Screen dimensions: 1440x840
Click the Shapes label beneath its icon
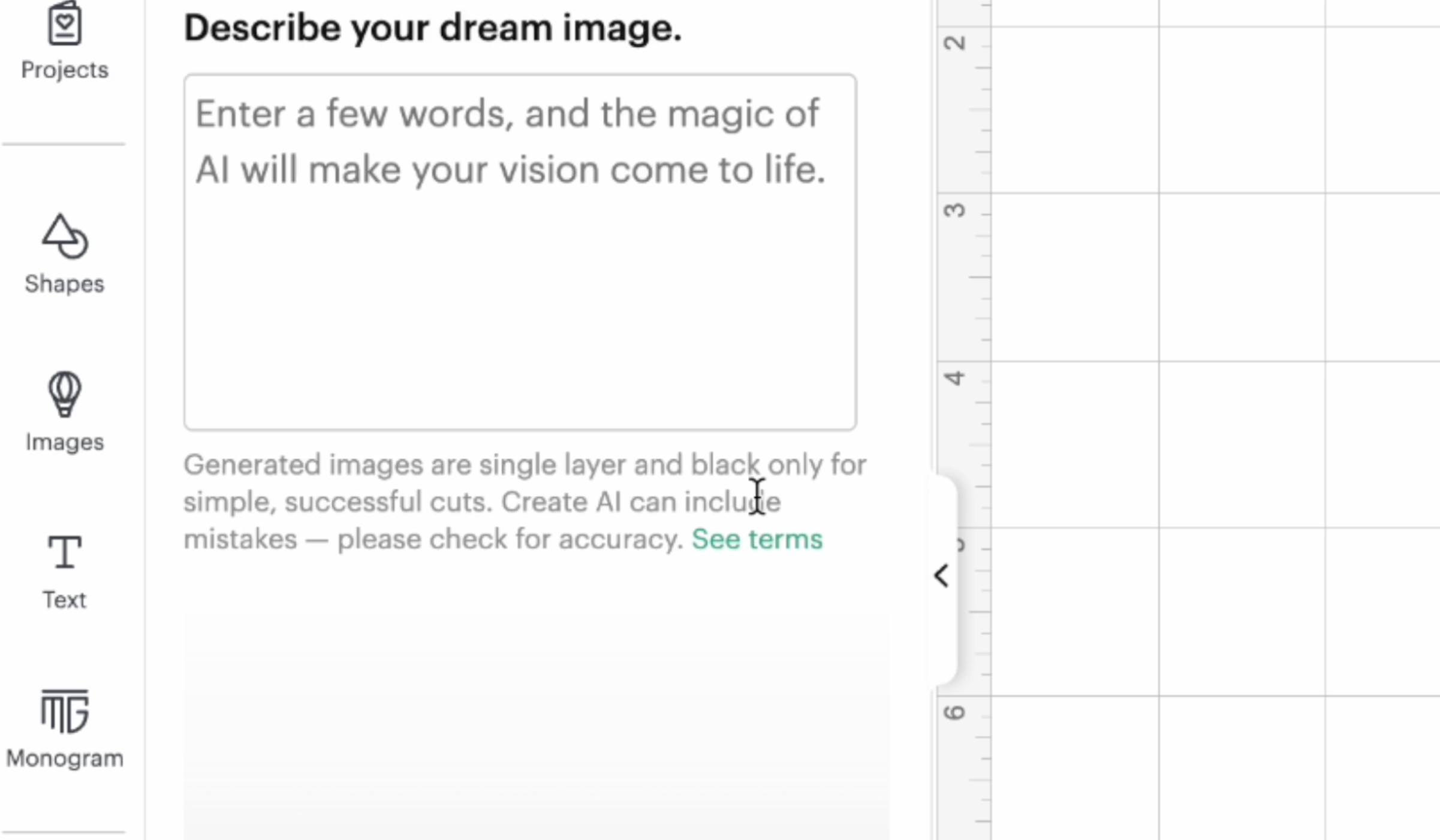tap(64, 283)
